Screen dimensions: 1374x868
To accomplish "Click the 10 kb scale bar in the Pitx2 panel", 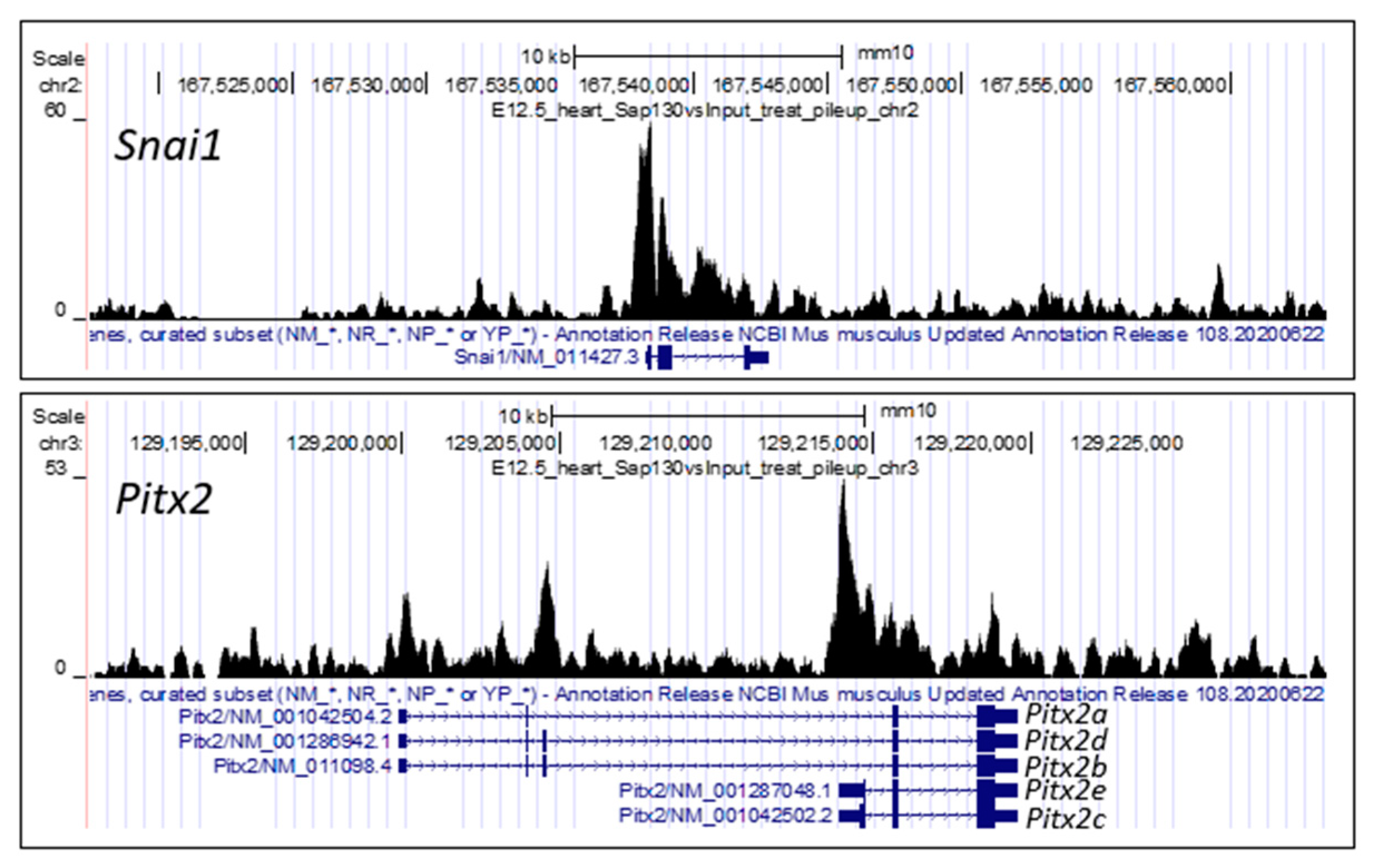I will coord(707,415).
